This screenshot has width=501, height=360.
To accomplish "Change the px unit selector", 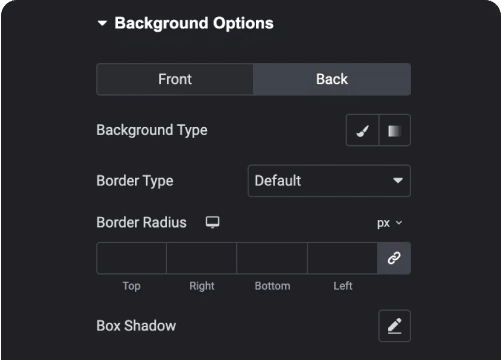I will pos(390,223).
